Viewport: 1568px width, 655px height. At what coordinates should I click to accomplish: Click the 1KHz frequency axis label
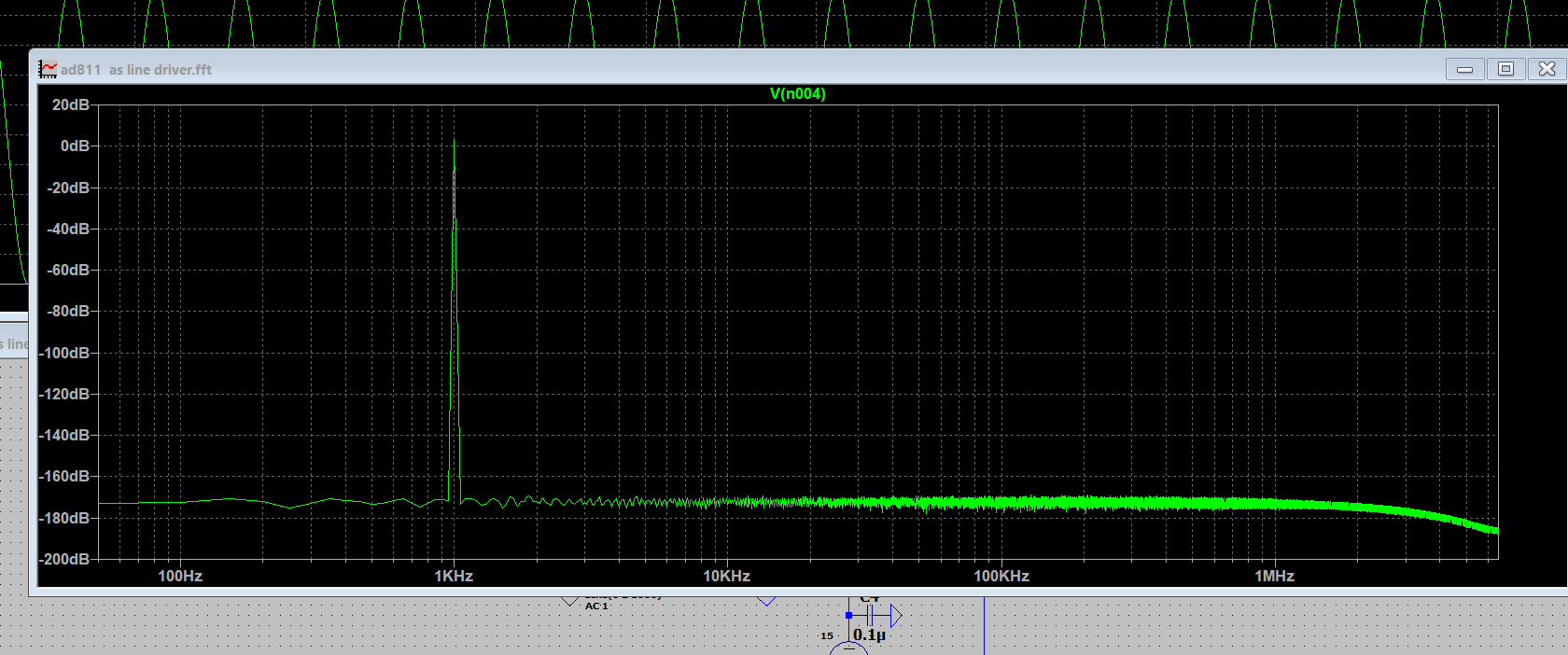click(x=454, y=576)
